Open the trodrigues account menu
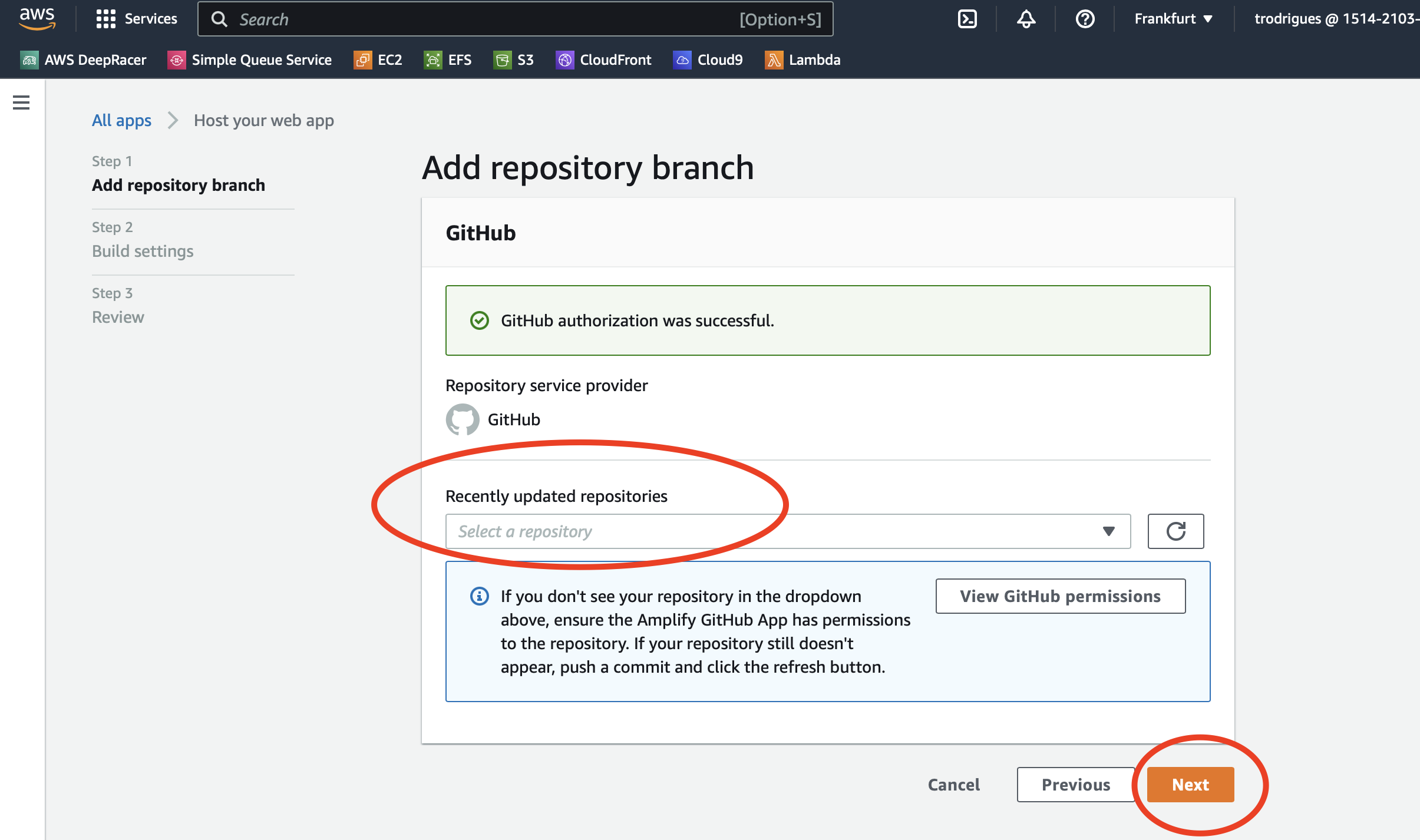This screenshot has height=840, width=1420. tap(1336, 19)
